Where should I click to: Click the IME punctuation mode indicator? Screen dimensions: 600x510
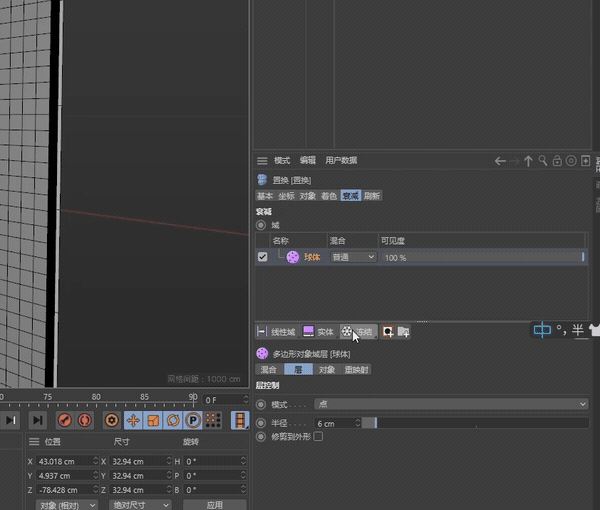[561, 330]
